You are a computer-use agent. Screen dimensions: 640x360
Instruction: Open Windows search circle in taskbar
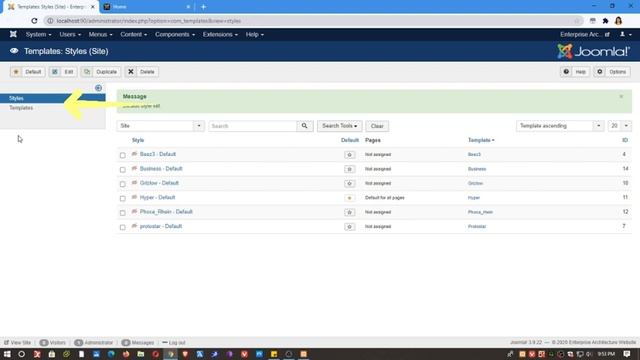tap(22, 354)
